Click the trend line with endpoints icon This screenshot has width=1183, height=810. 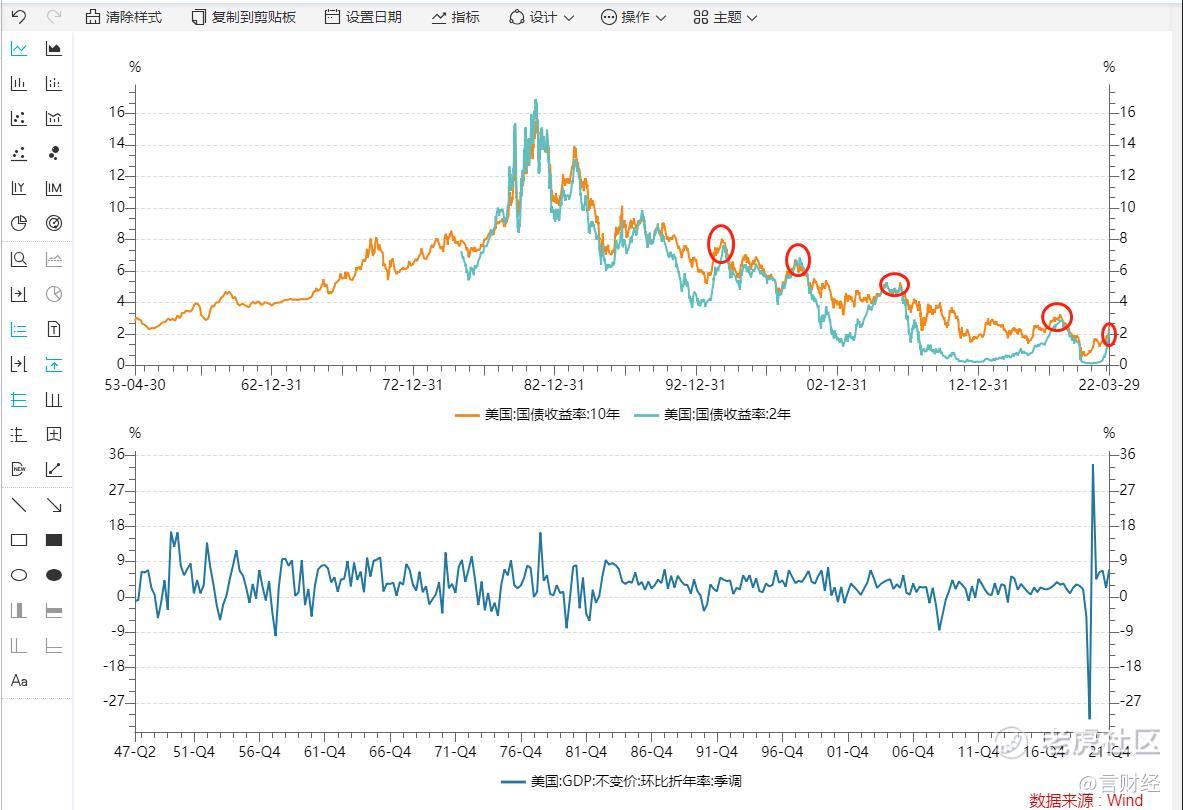click(54, 469)
